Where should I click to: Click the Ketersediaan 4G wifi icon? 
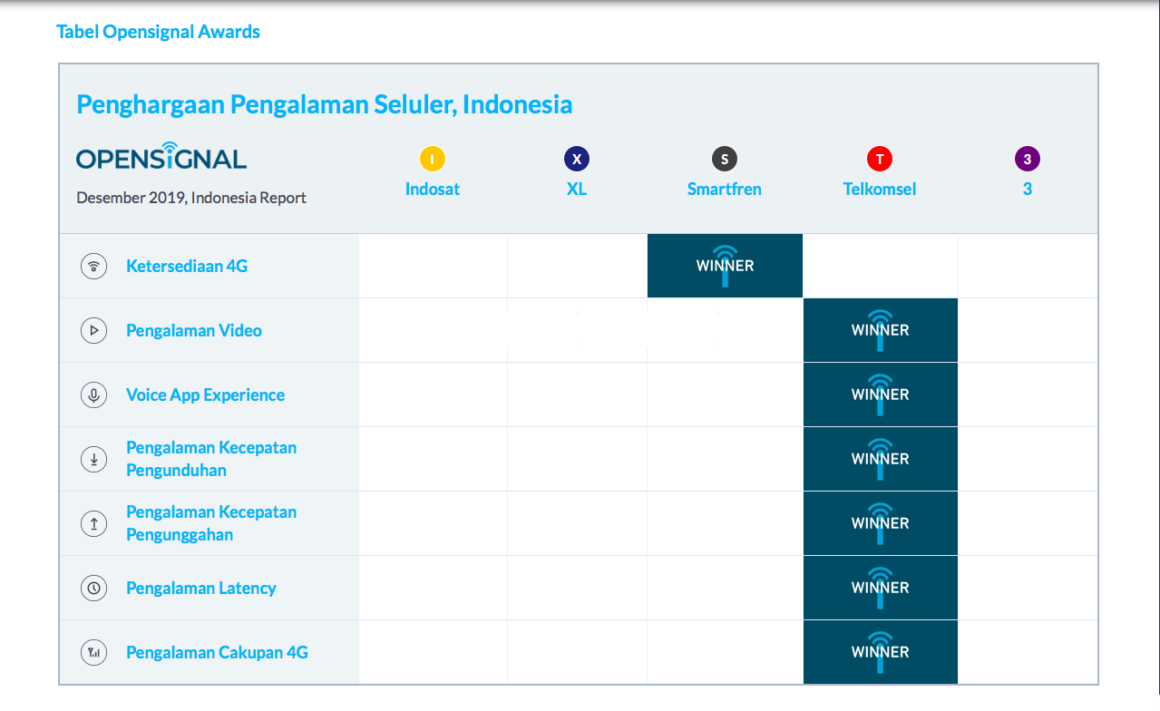pos(93,265)
